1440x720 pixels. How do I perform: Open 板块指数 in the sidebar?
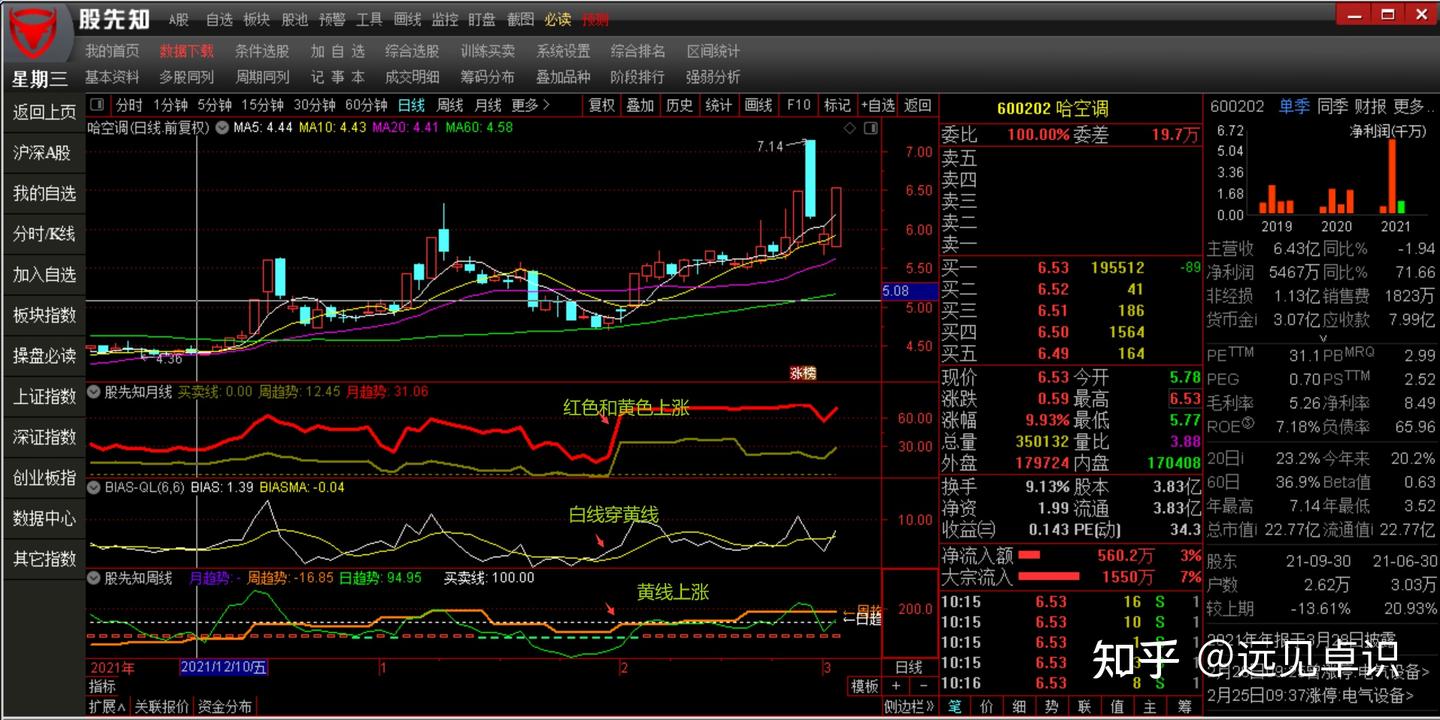44,315
